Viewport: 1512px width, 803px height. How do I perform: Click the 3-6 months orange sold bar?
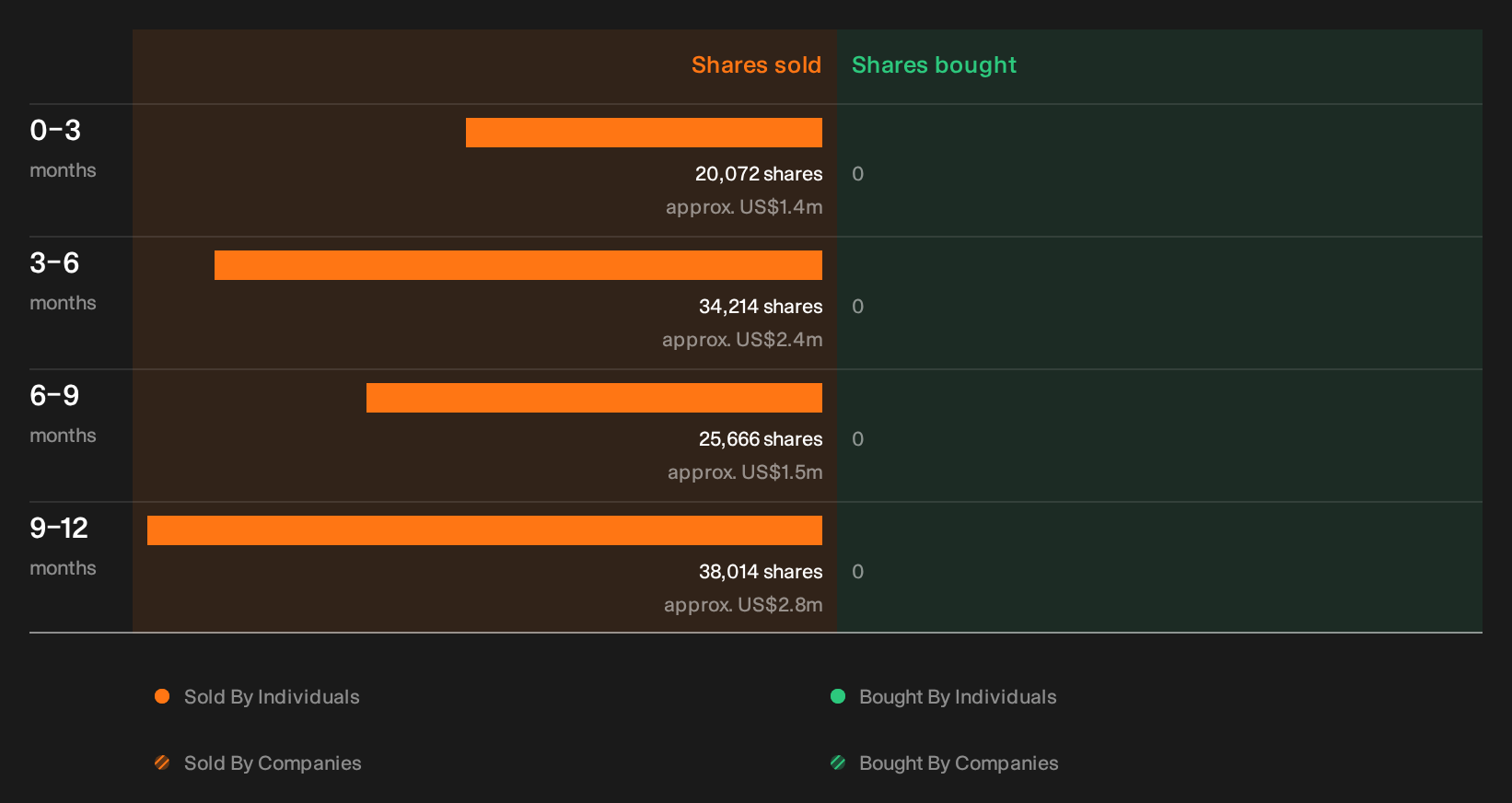click(518, 265)
